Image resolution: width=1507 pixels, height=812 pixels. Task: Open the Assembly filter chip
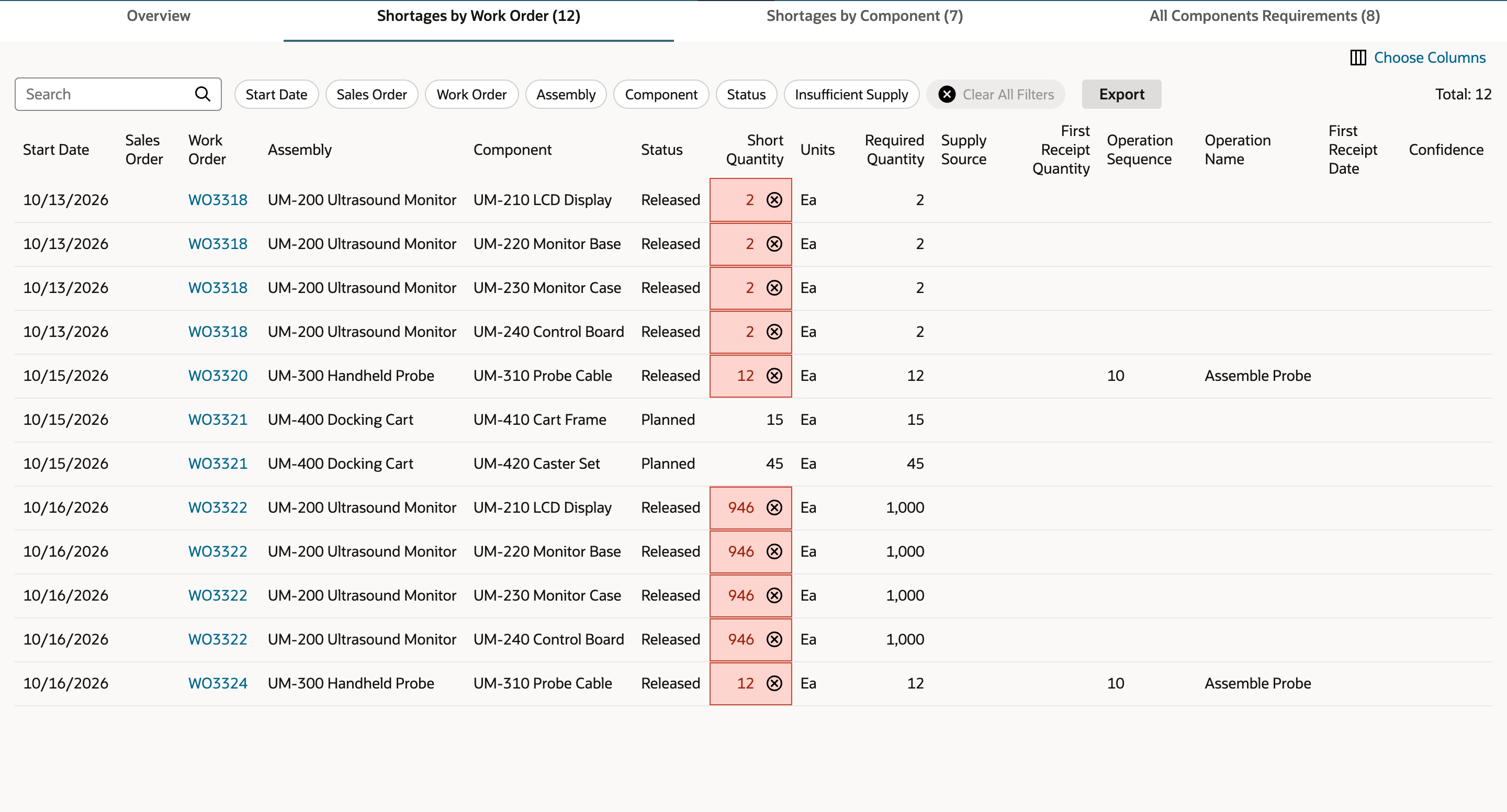coord(566,94)
